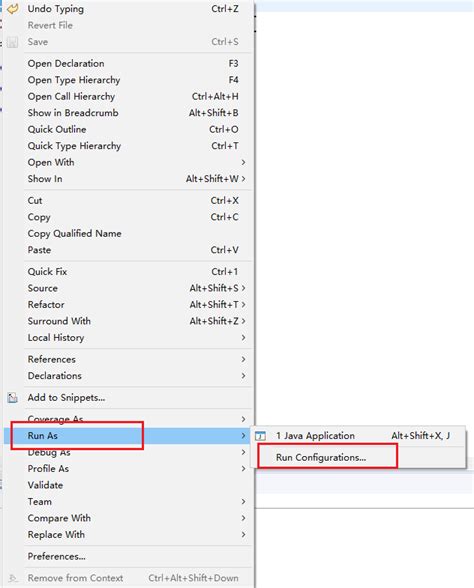Expand the Open With submenu arrow
The image size is (474, 588).
coord(243,162)
